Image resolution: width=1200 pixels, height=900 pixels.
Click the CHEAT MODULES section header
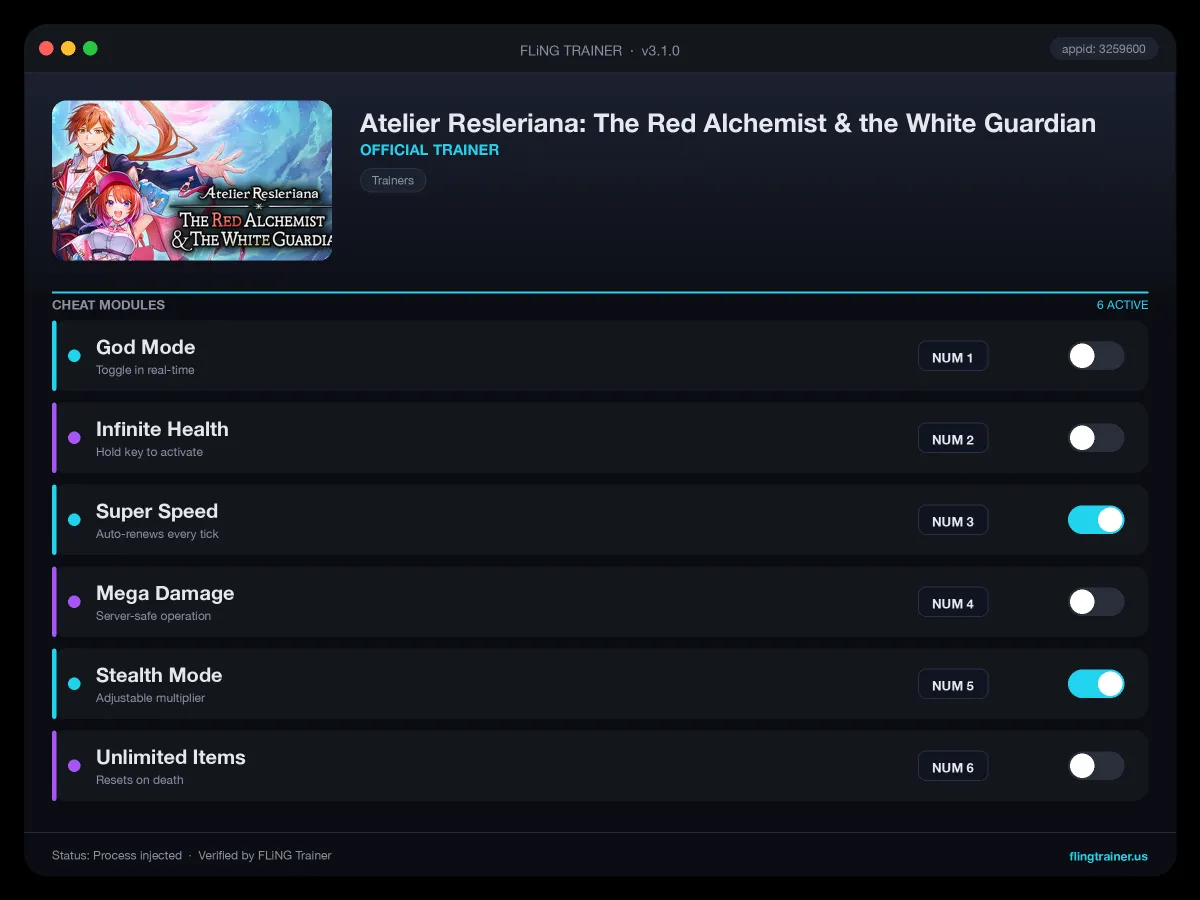point(108,305)
